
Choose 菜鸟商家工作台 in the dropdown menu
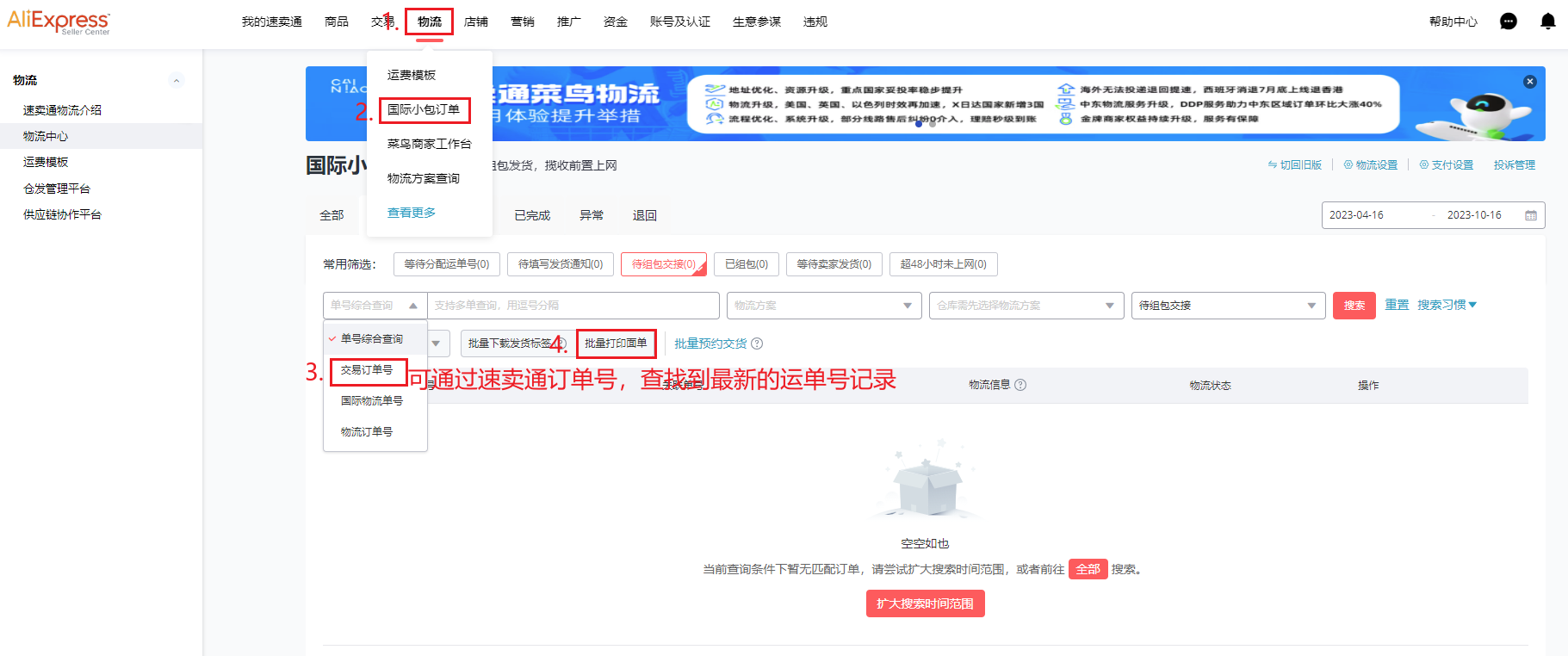(x=430, y=144)
